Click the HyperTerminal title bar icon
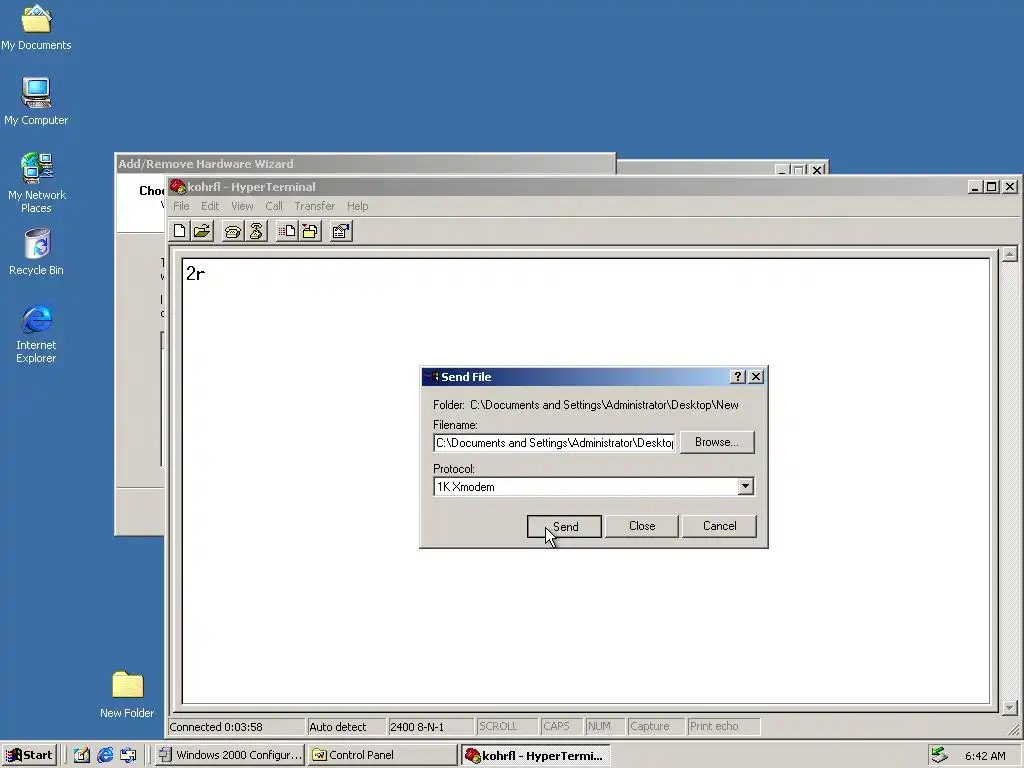The image size is (1024, 768). tap(178, 187)
